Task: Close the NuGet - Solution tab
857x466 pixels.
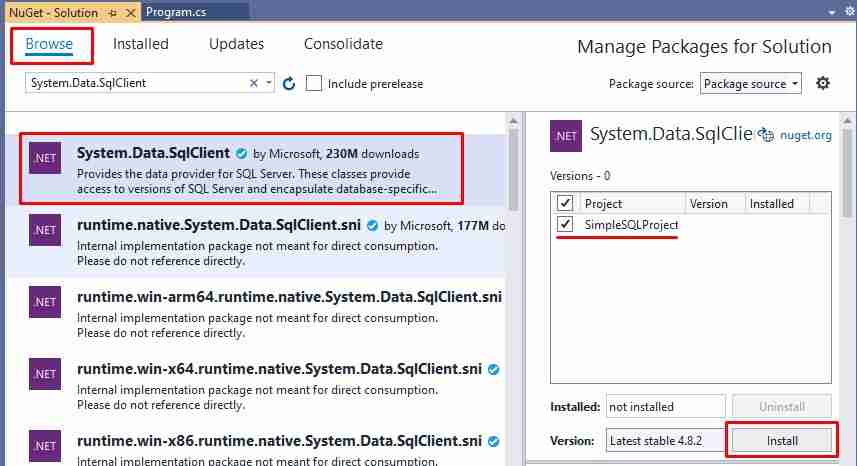Action: 131,13
